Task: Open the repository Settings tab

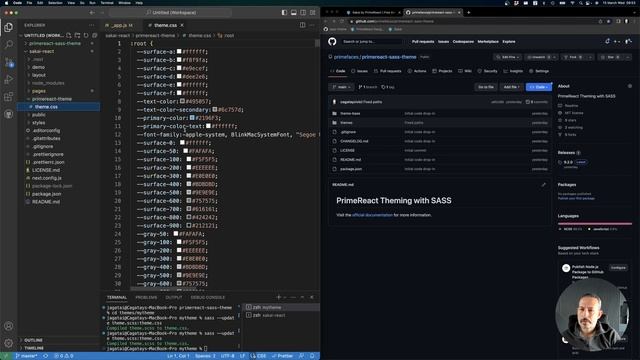Action: click(539, 71)
